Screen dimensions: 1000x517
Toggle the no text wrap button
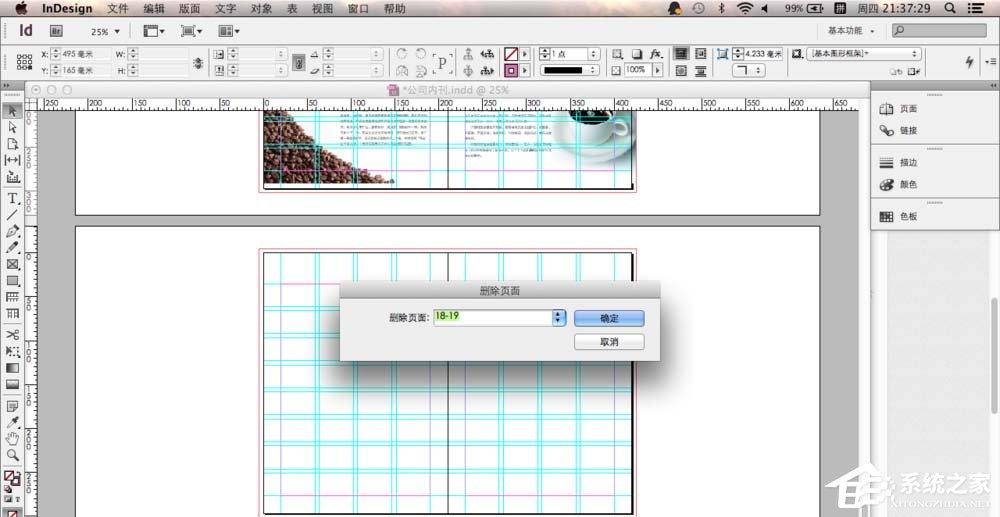pyautogui.click(x=682, y=54)
